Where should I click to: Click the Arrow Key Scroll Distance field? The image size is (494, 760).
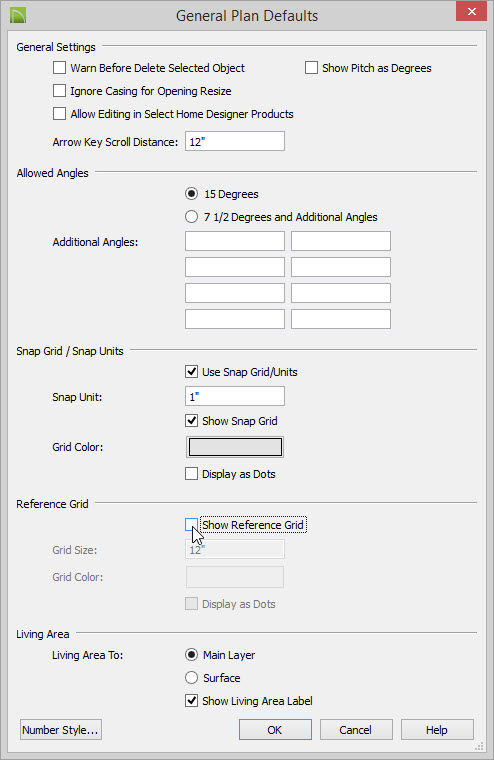pos(235,142)
